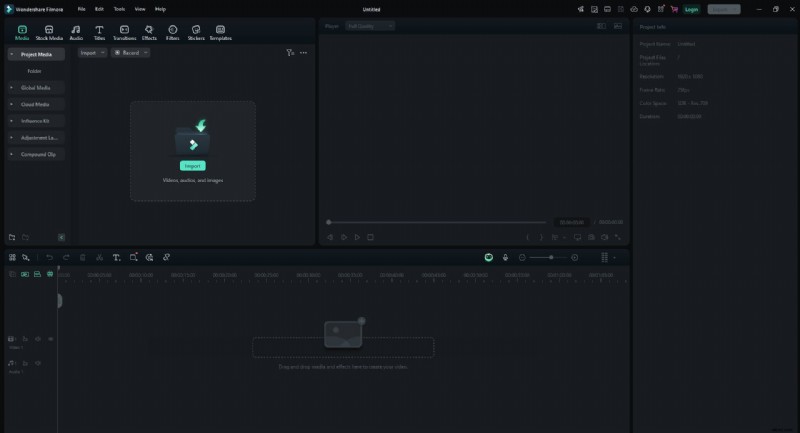Mute the Video 1 track speaker
This screenshot has width=800, height=433.
[x=38, y=339]
